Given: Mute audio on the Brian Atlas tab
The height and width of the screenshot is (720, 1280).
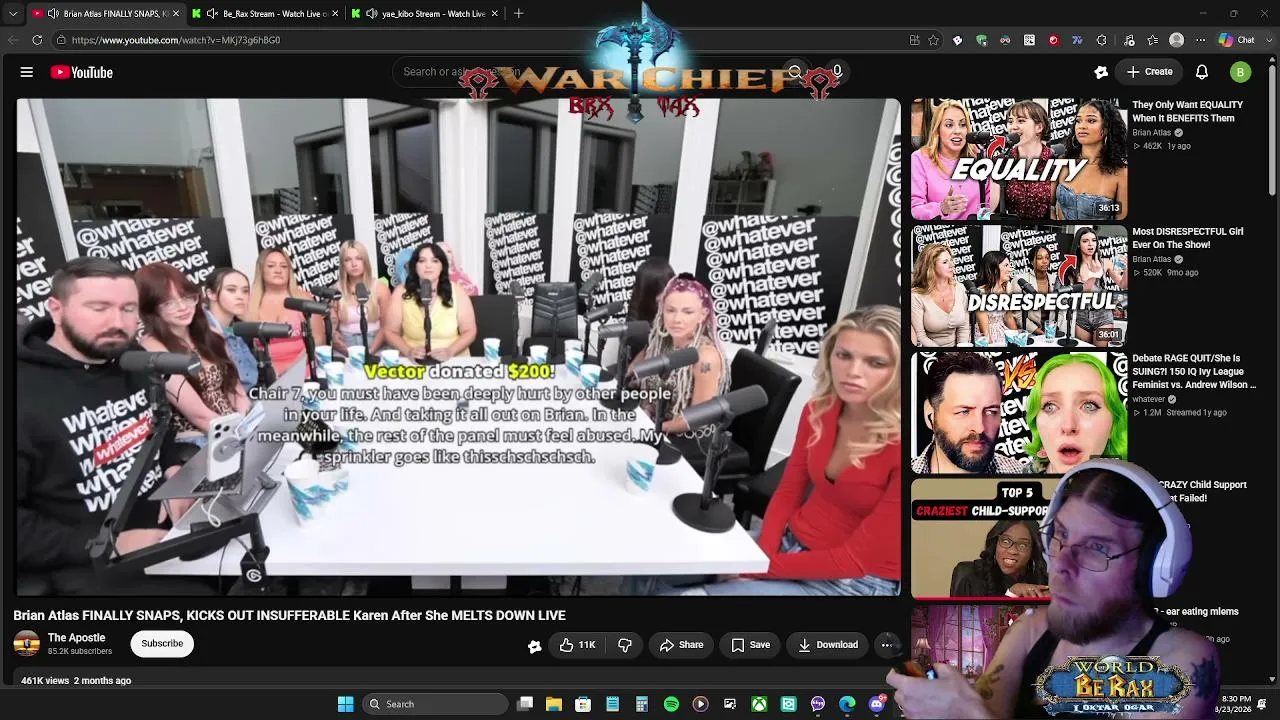Looking at the screenshot, I should [53, 14].
